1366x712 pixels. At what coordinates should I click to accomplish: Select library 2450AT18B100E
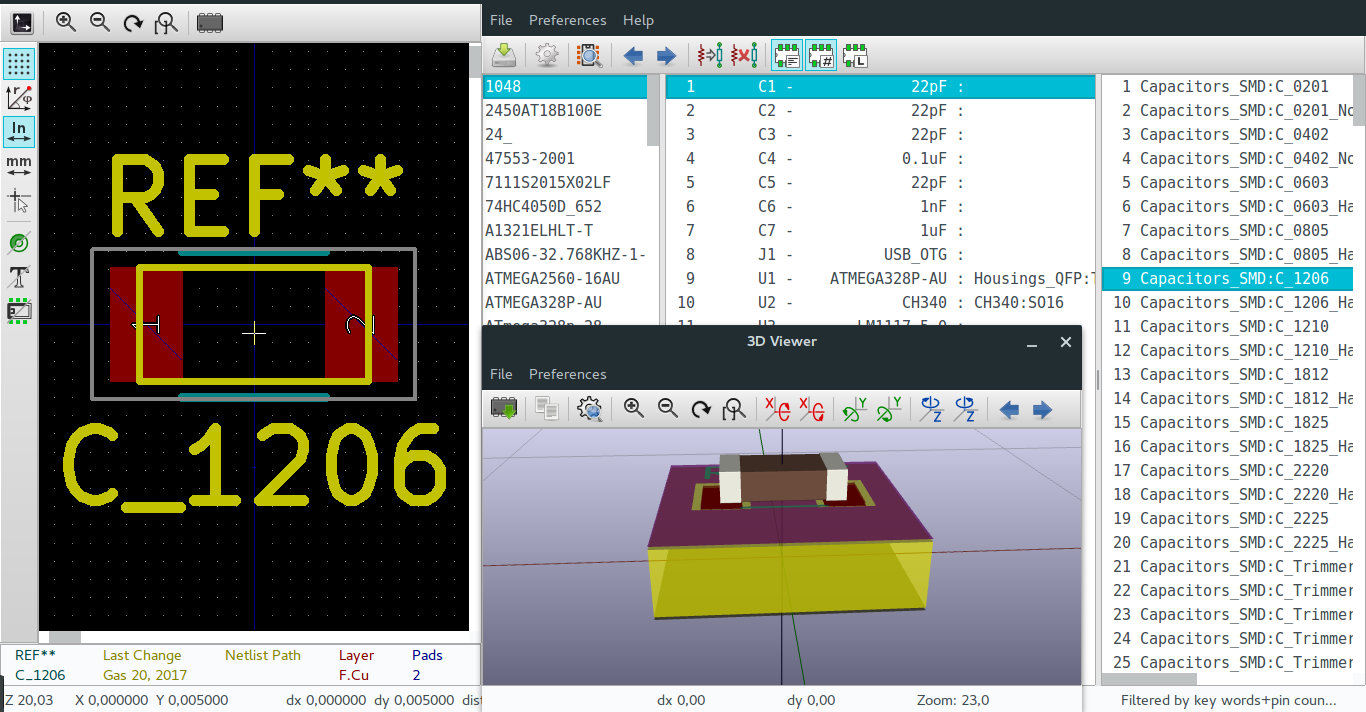point(565,111)
